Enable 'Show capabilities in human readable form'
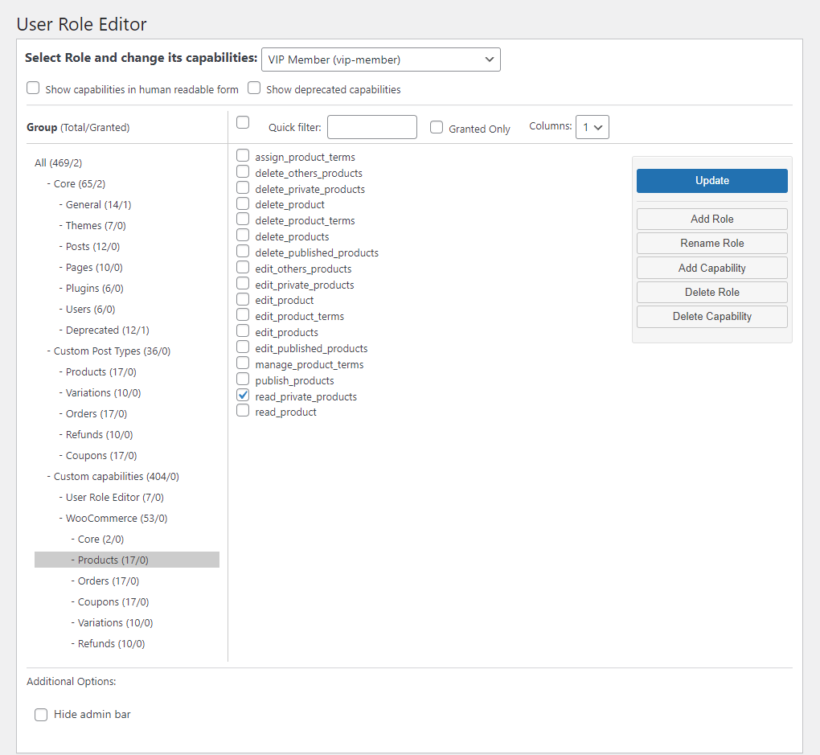Screen dimensions: 820x755 (33, 88)
